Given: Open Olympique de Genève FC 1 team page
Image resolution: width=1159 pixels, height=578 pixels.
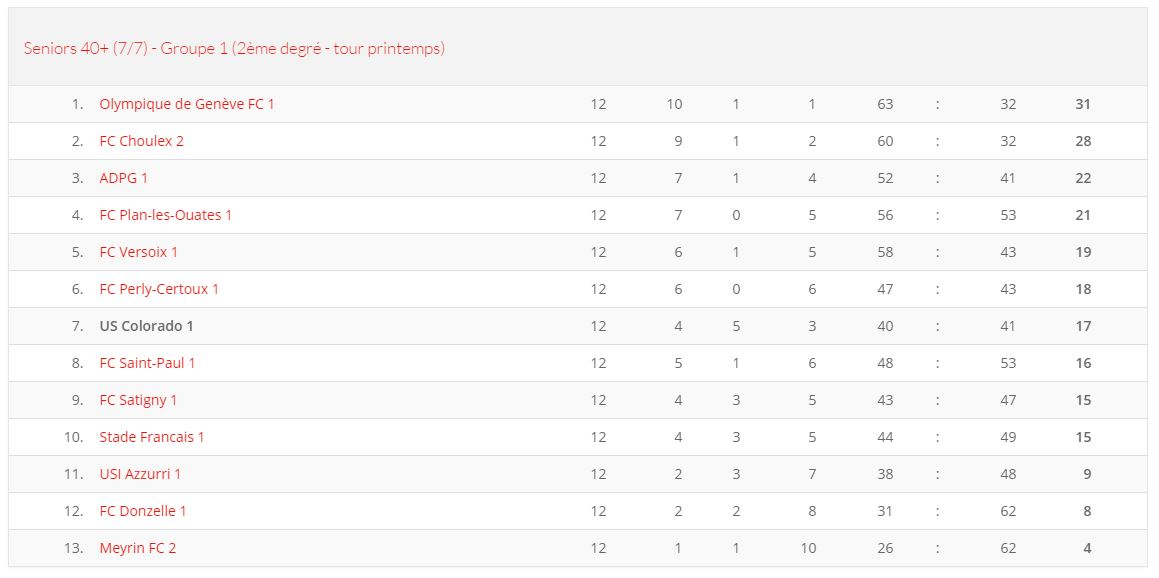Looking at the screenshot, I should [187, 104].
